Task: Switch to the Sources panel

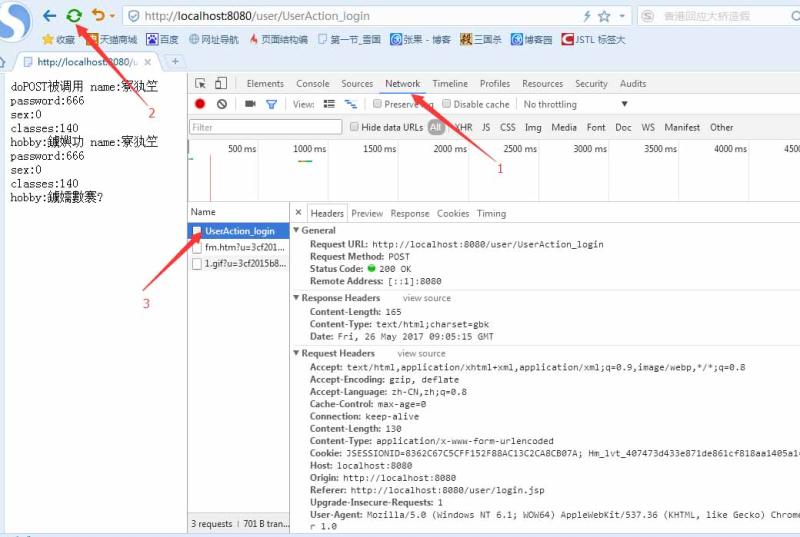Action: (x=357, y=84)
